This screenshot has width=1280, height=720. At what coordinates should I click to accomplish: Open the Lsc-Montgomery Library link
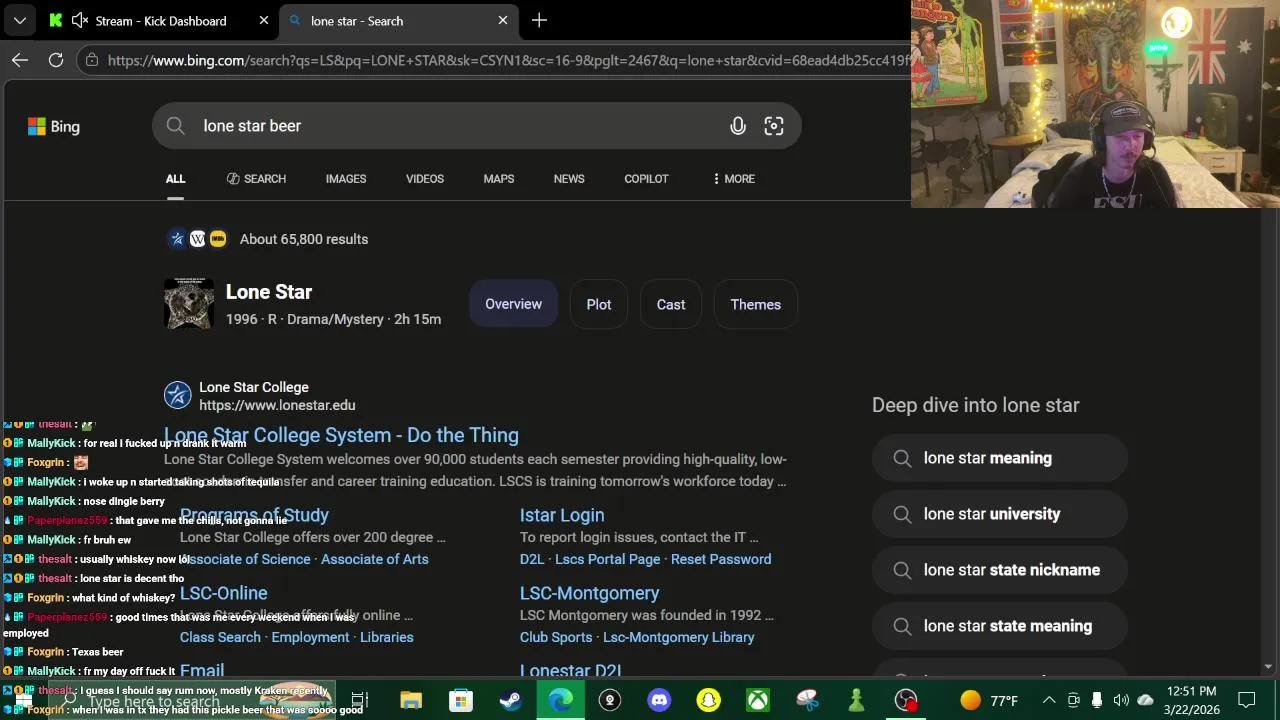[679, 637]
